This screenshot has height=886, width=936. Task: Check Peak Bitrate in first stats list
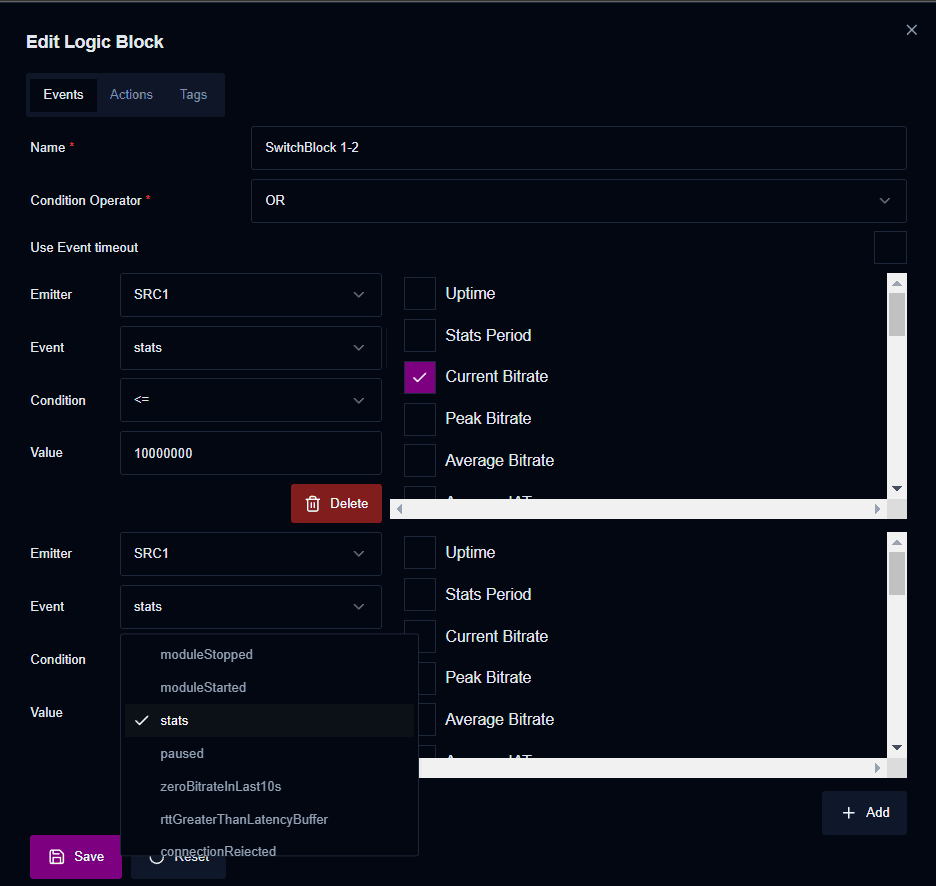pos(420,419)
